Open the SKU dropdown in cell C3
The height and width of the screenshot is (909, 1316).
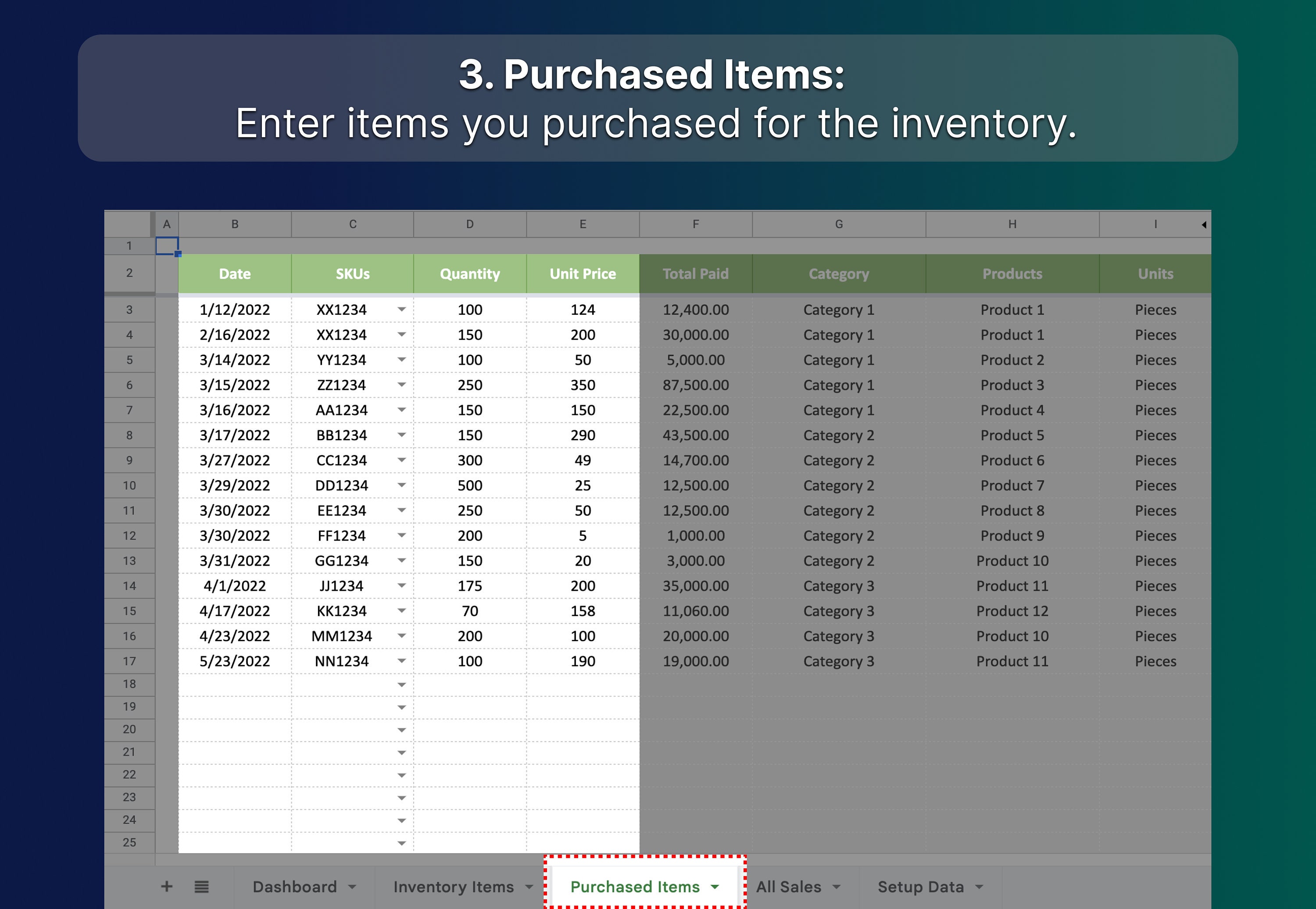point(402,309)
